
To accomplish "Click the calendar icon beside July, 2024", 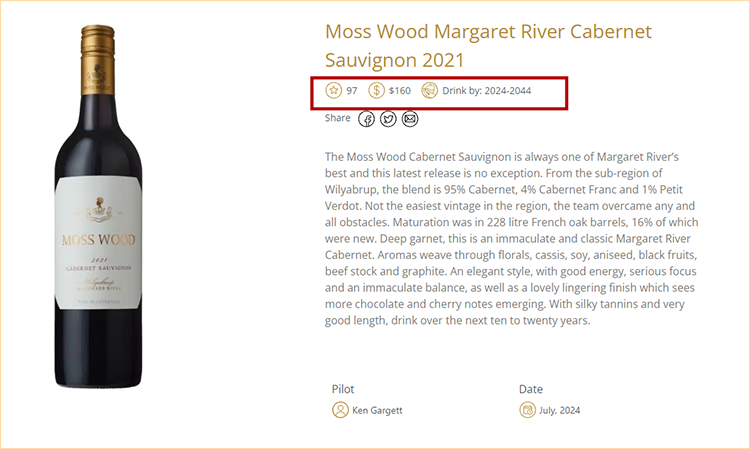I will (528, 410).
